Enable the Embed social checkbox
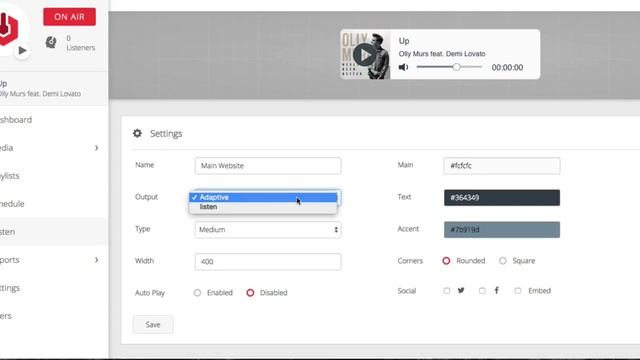The image size is (640, 360). (x=518, y=291)
